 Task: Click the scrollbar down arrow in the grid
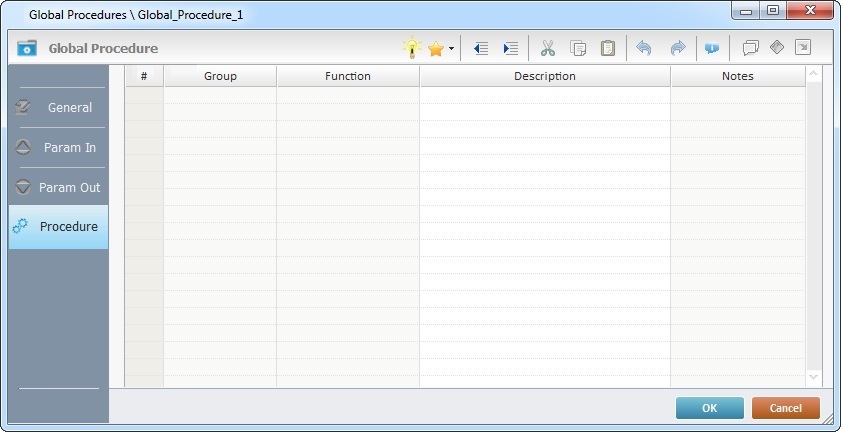[813, 377]
